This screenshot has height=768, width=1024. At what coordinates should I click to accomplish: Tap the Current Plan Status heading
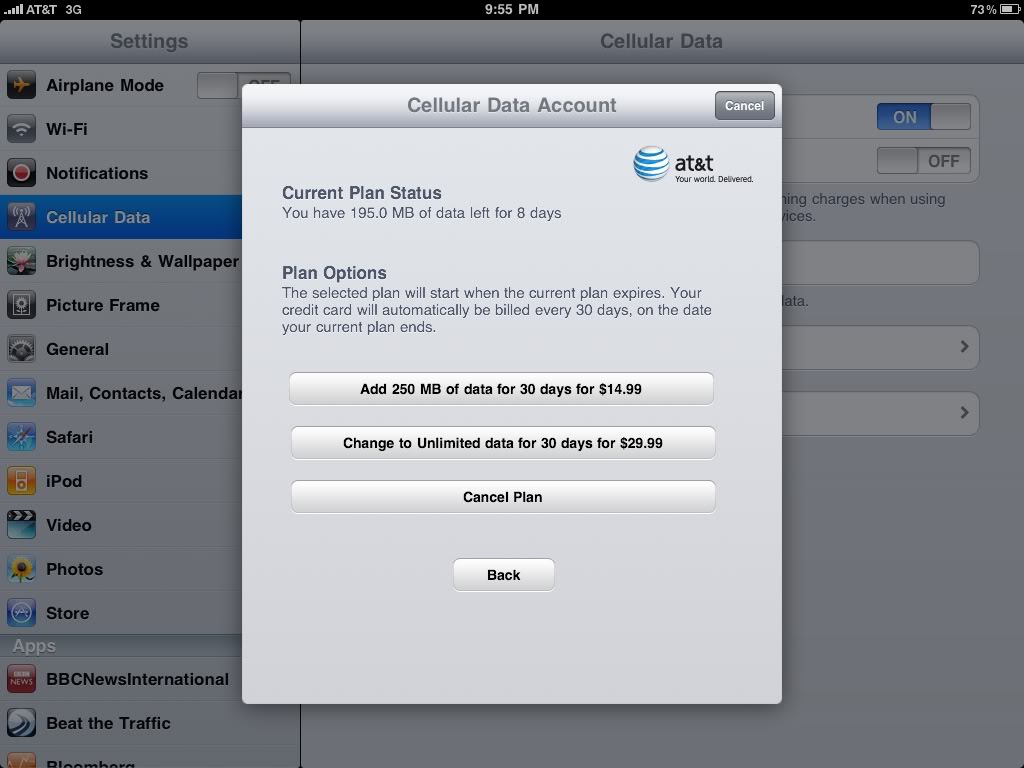[x=362, y=193]
